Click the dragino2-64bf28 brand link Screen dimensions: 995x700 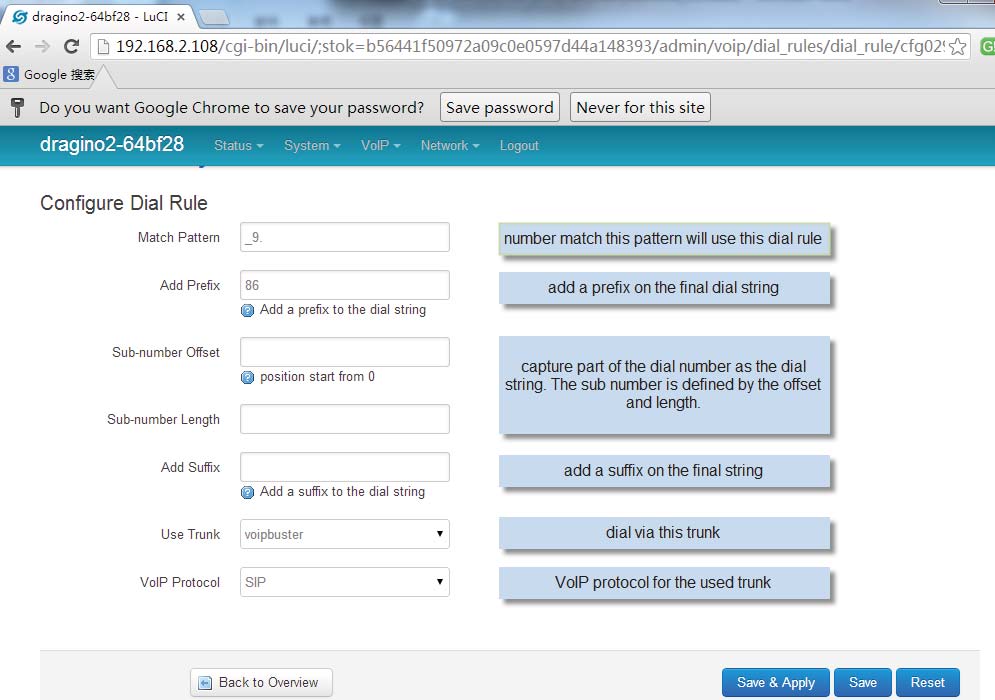(112, 144)
